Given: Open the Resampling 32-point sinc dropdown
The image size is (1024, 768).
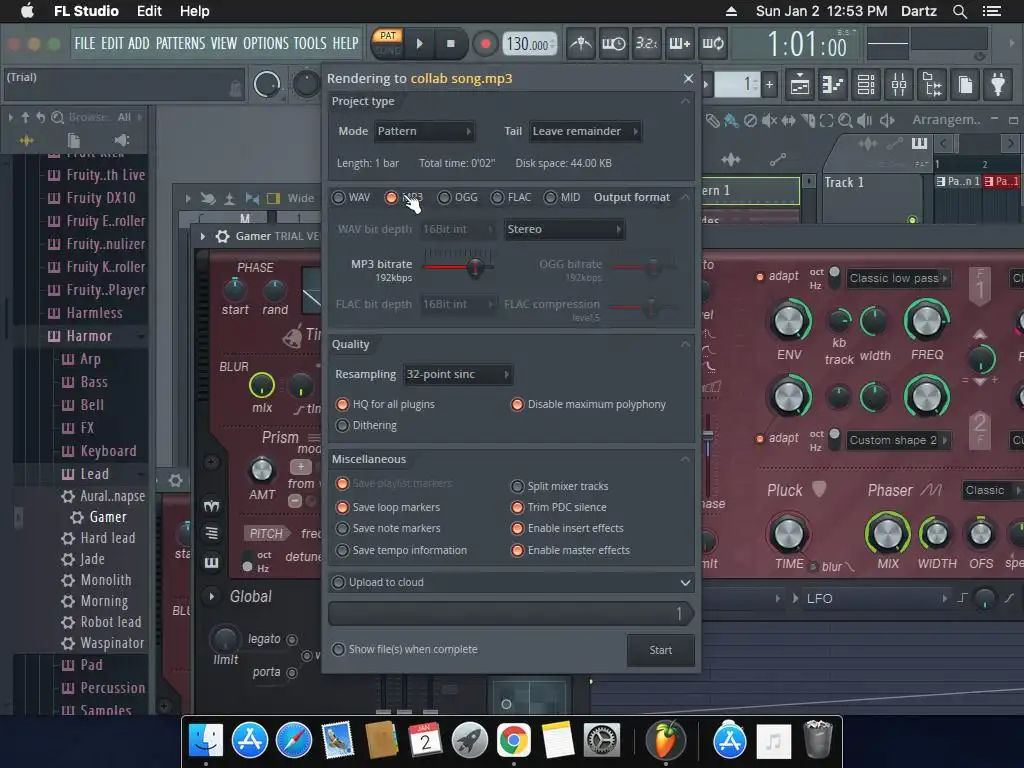Looking at the screenshot, I should (457, 374).
